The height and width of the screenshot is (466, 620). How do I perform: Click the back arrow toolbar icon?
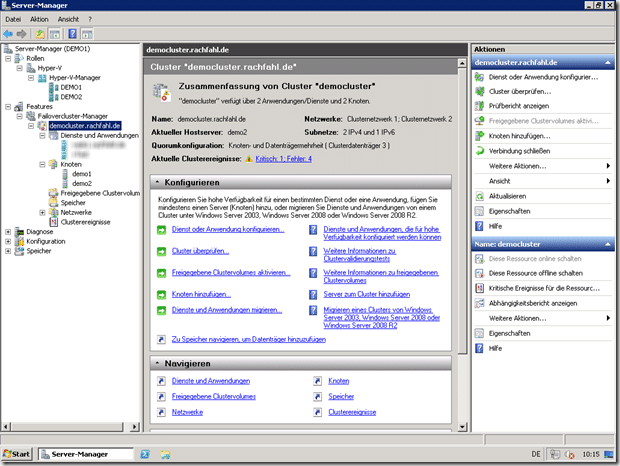click(8, 34)
